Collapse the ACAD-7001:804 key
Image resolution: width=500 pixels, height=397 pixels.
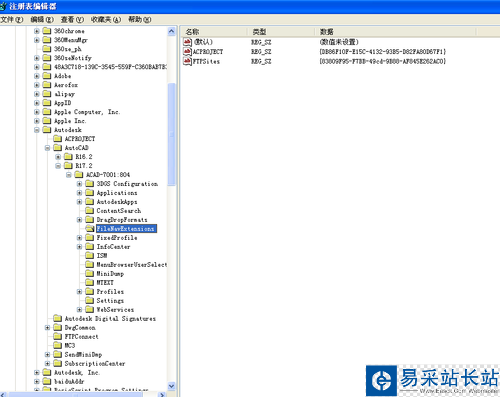tap(69, 175)
